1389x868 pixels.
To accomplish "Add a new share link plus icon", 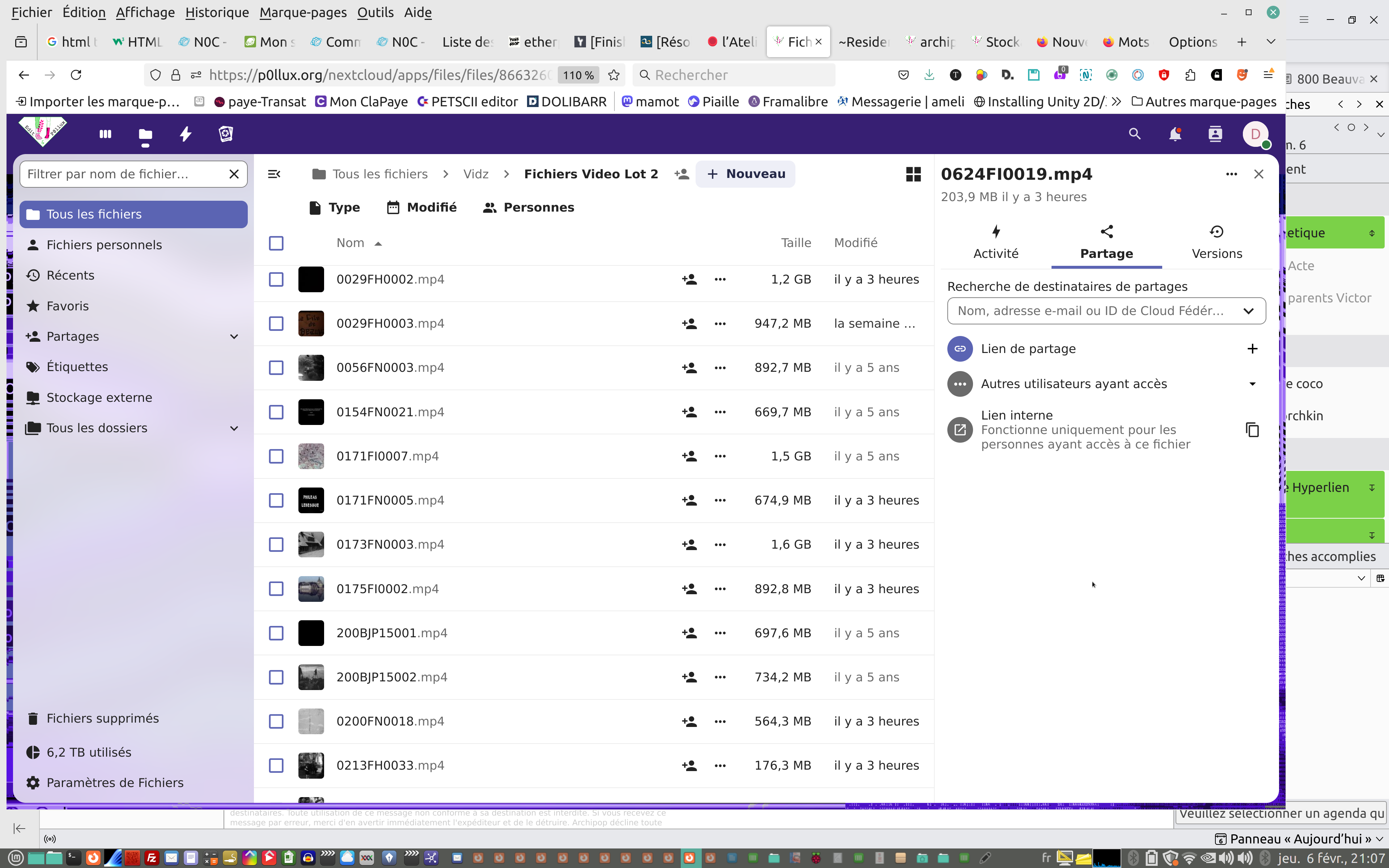I will (x=1252, y=349).
